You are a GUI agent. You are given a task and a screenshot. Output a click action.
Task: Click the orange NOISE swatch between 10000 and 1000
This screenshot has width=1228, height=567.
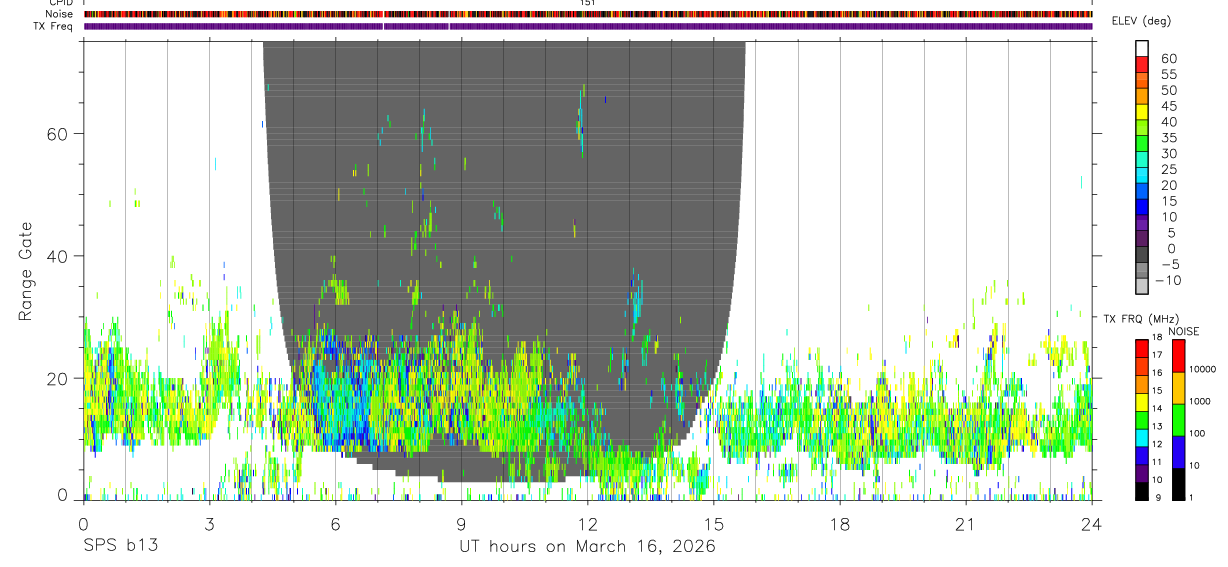(x=1178, y=387)
